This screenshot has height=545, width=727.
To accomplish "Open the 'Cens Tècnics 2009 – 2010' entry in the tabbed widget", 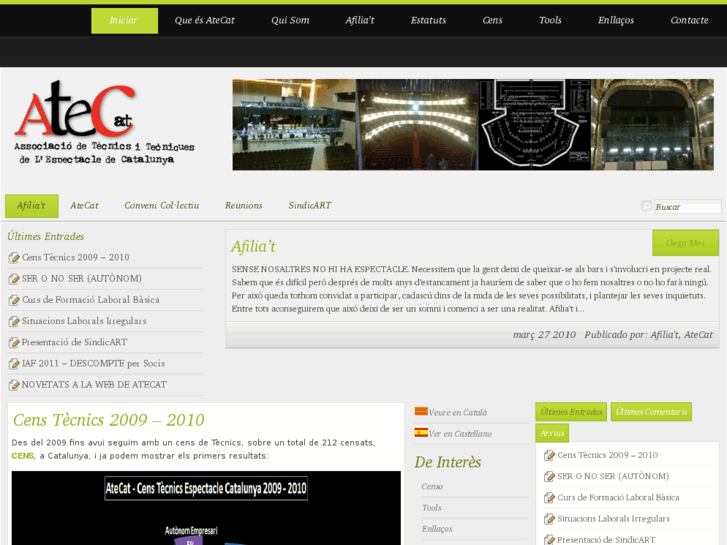I will tap(608, 455).
